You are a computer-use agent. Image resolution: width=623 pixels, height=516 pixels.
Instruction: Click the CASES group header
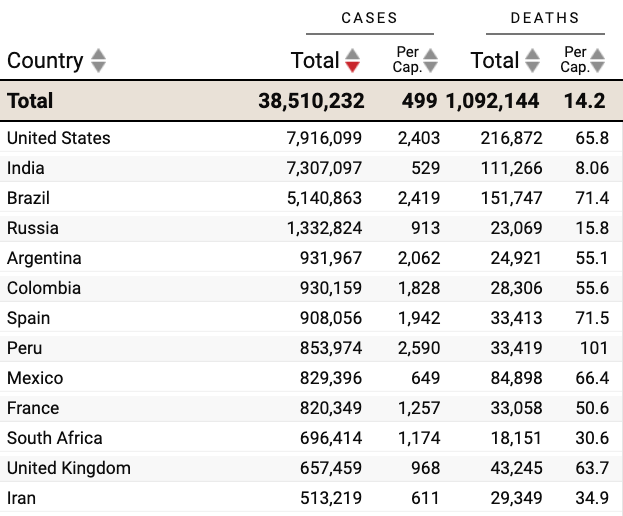(369, 18)
